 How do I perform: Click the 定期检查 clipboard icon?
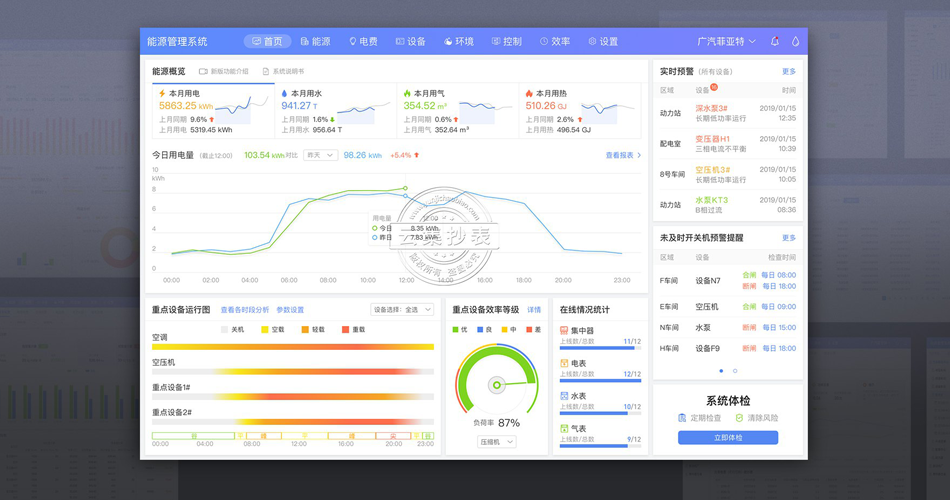click(682, 418)
